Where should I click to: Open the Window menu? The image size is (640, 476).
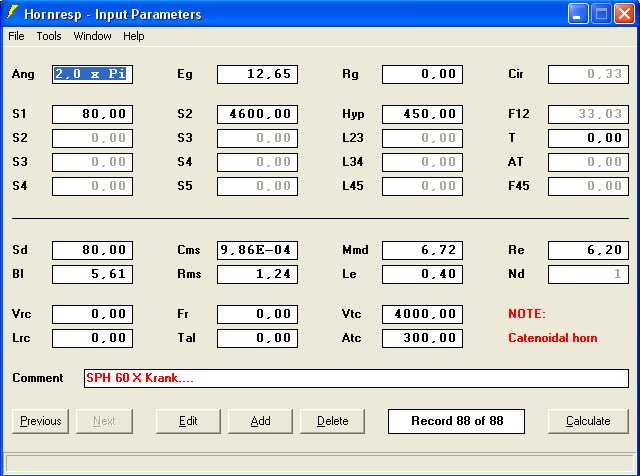[93, 36]
